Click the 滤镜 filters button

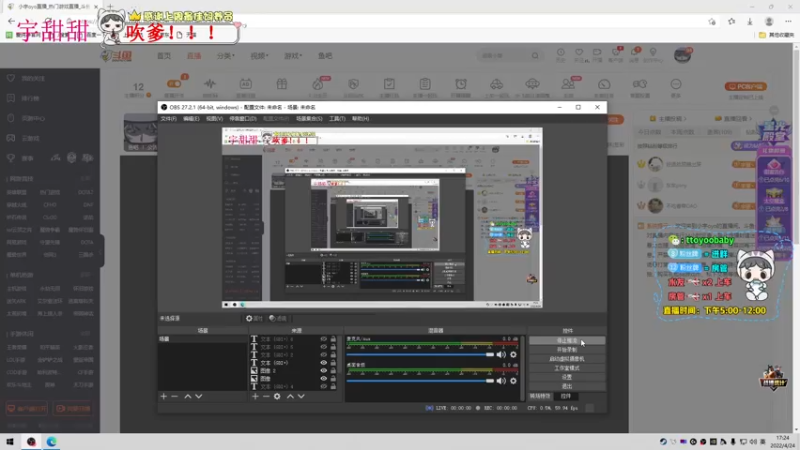click(278, 318)
